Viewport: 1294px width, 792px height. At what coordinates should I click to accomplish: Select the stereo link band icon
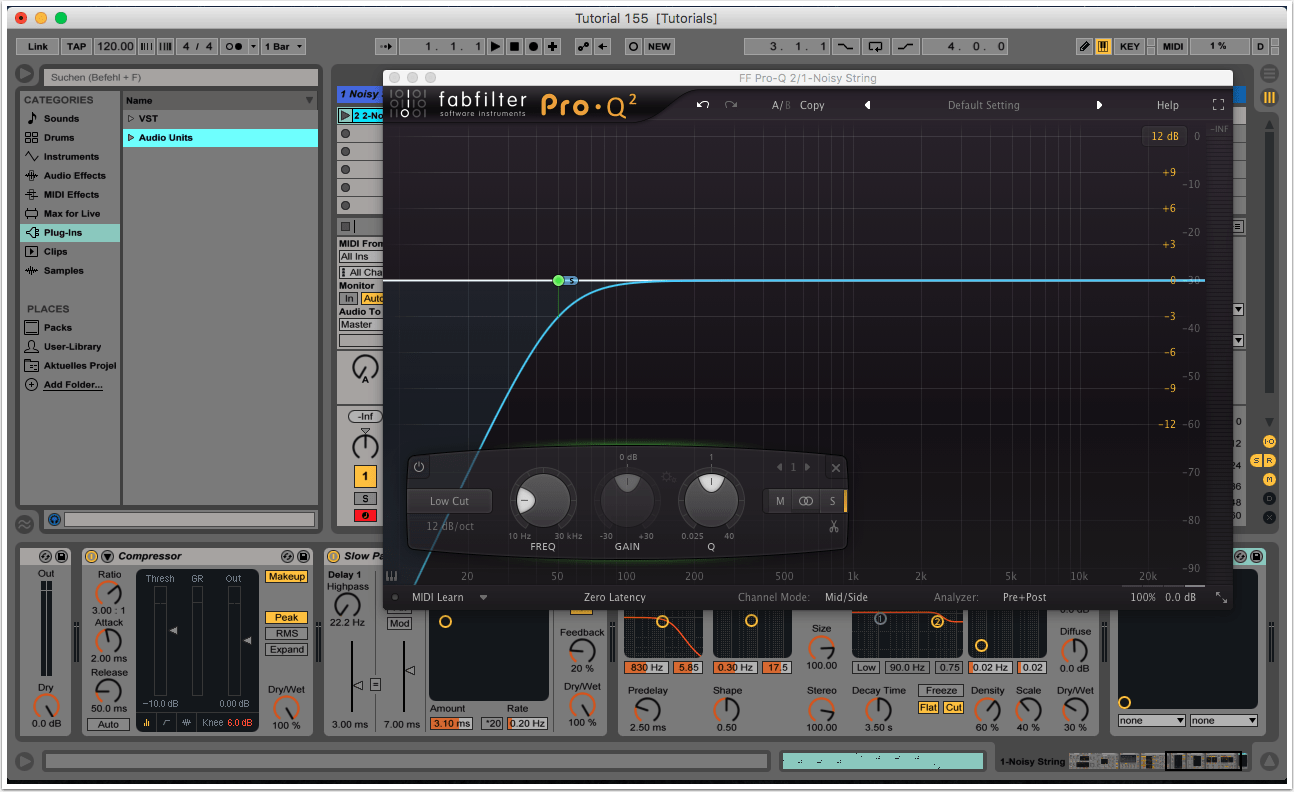coord(806,501)
